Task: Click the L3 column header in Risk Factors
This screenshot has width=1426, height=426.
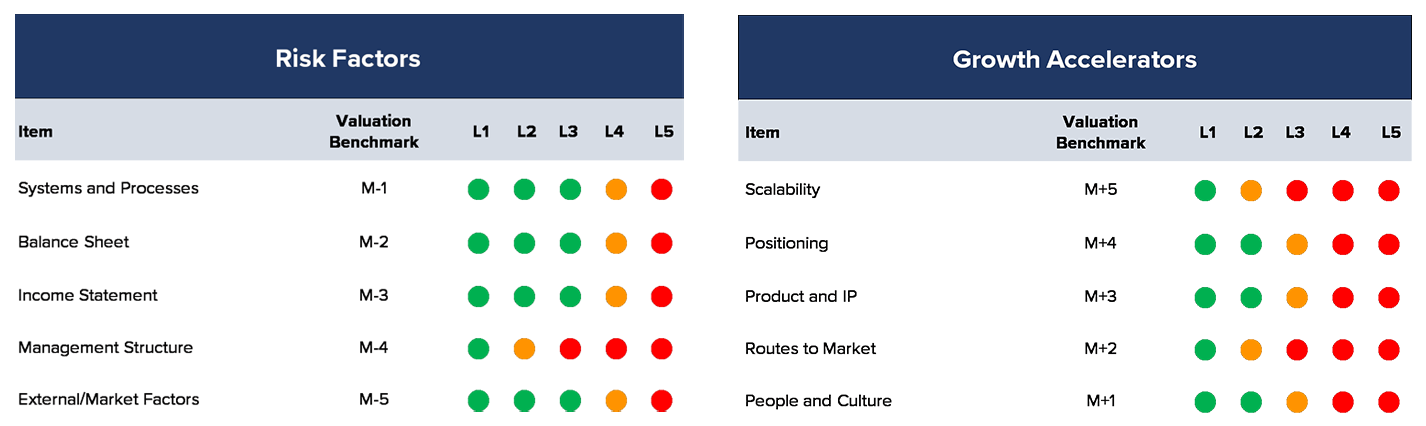Action: (568, 131)
